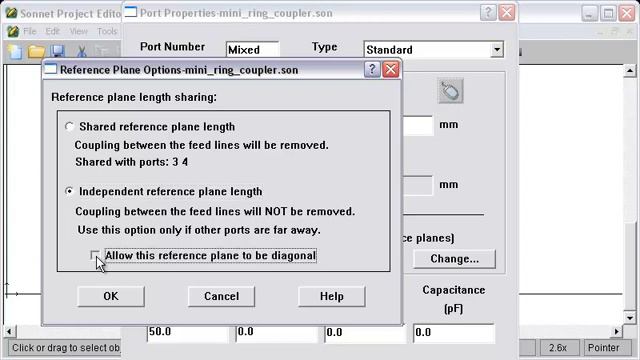Confirm Reference Plane Options with OK
Viewport: 640px width, 360px height.
pyautogui.click(x=111, y=296)
